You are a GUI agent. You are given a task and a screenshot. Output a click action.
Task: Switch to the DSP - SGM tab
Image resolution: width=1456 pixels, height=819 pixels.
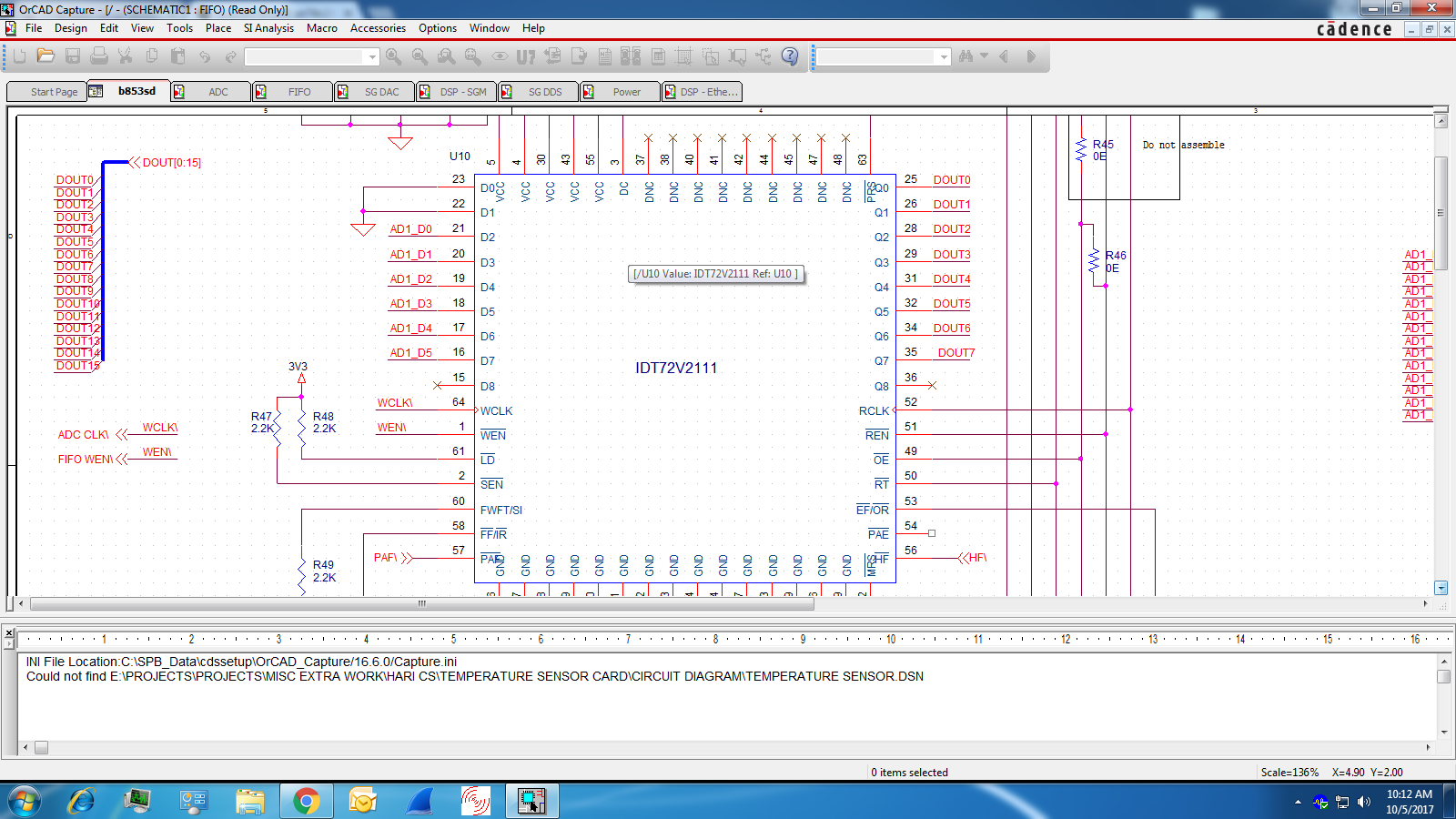click(x=456, y=91)
